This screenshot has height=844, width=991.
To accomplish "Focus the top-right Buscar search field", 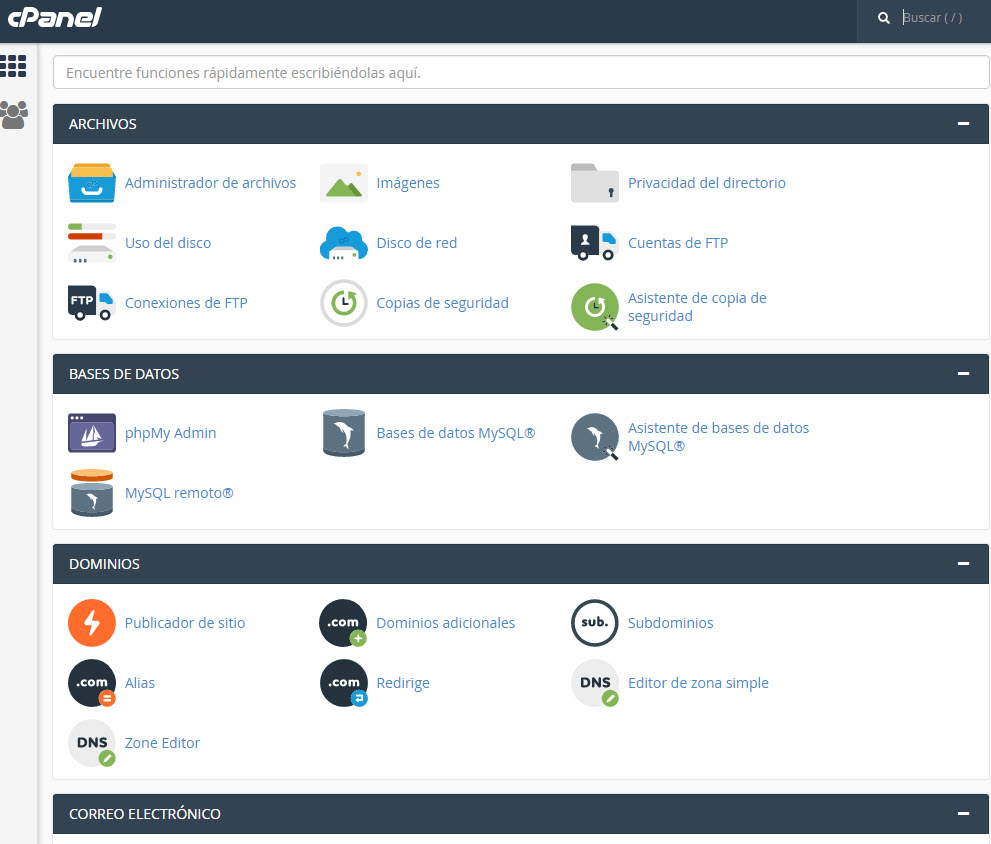I will tap(940, 18).
